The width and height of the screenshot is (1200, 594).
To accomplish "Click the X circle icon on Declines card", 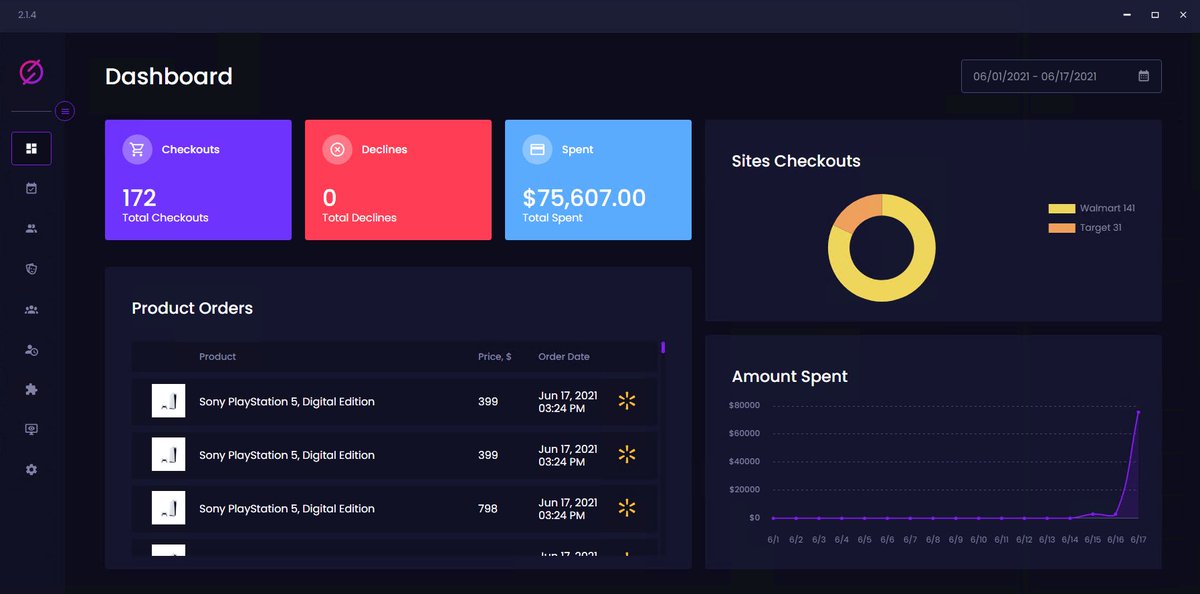I will [x=337, y=149].
